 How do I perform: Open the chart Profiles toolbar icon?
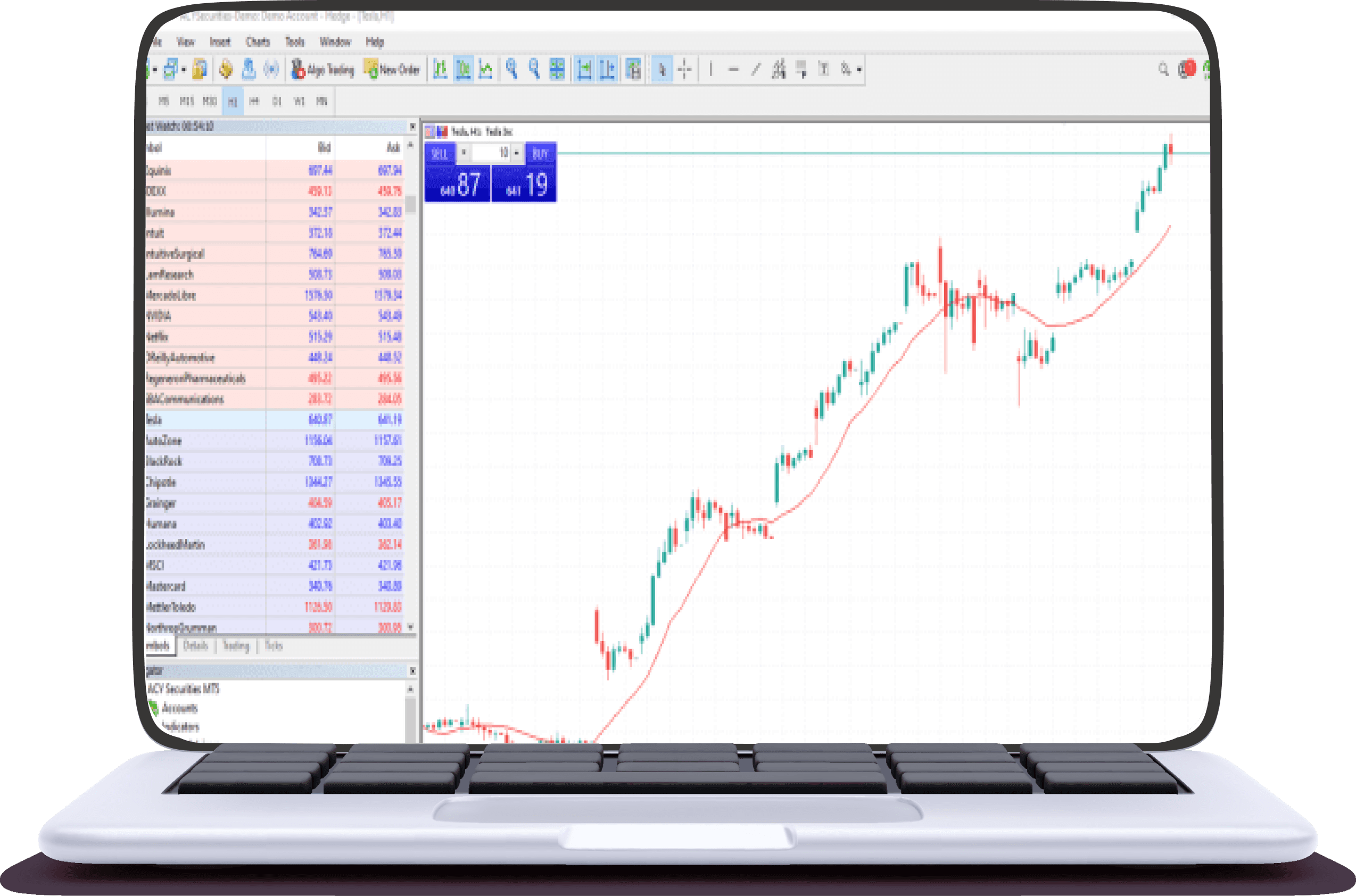(x=171, y=69)
